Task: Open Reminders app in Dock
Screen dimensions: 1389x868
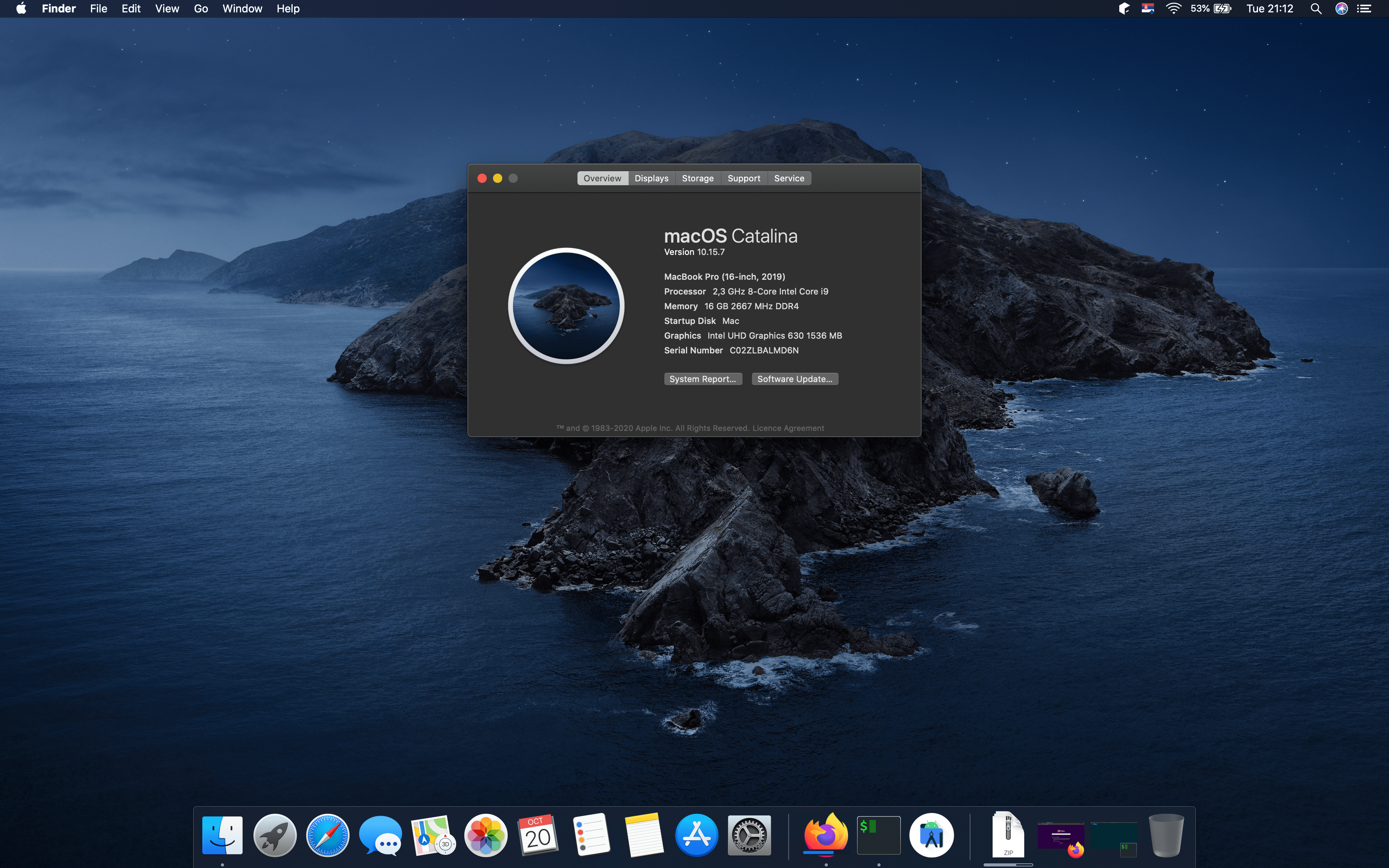Action: [591, 835]
